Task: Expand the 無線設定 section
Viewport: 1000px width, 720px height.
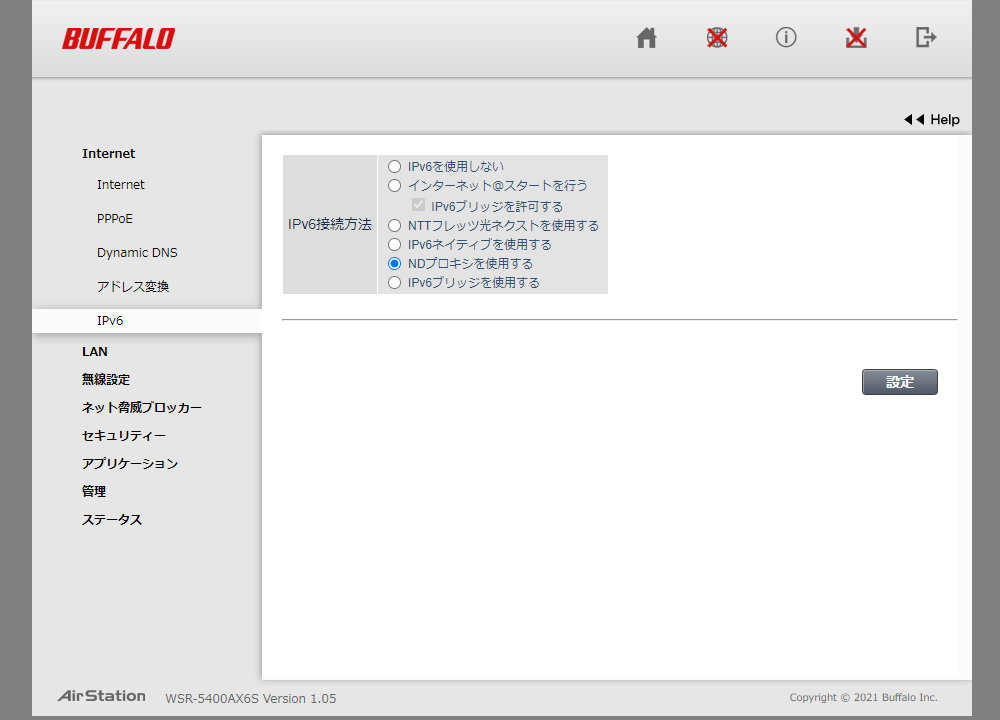Action: coord(106,379)
